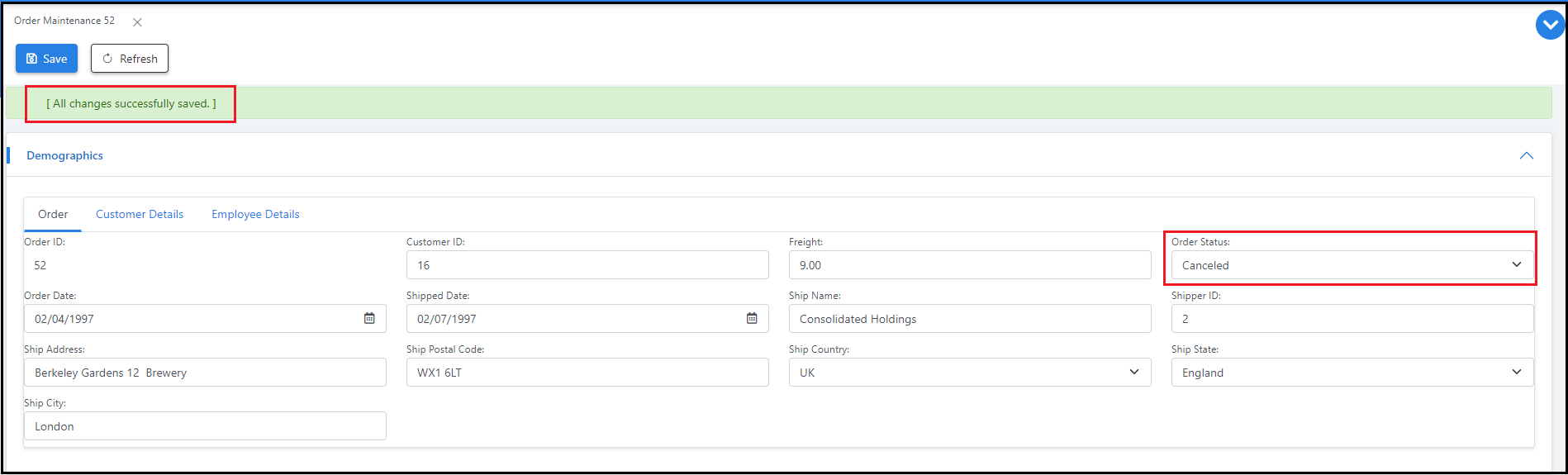Focus the Freight input field

click(969, 265)
